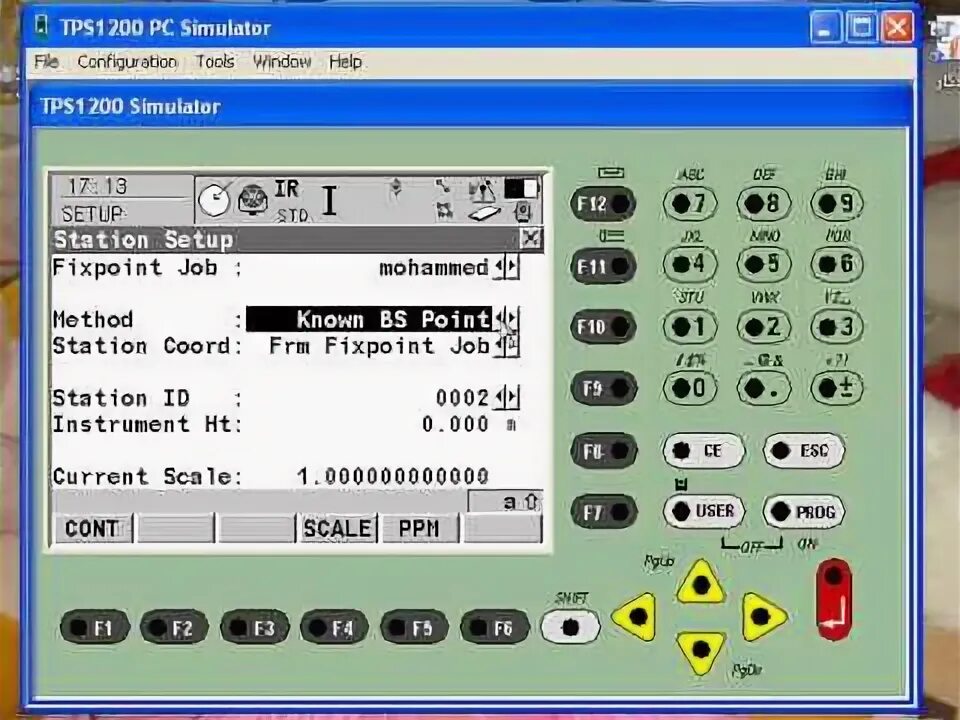Click the number 9 keypad key
The image size is (960, 720).
pos(837,203)
